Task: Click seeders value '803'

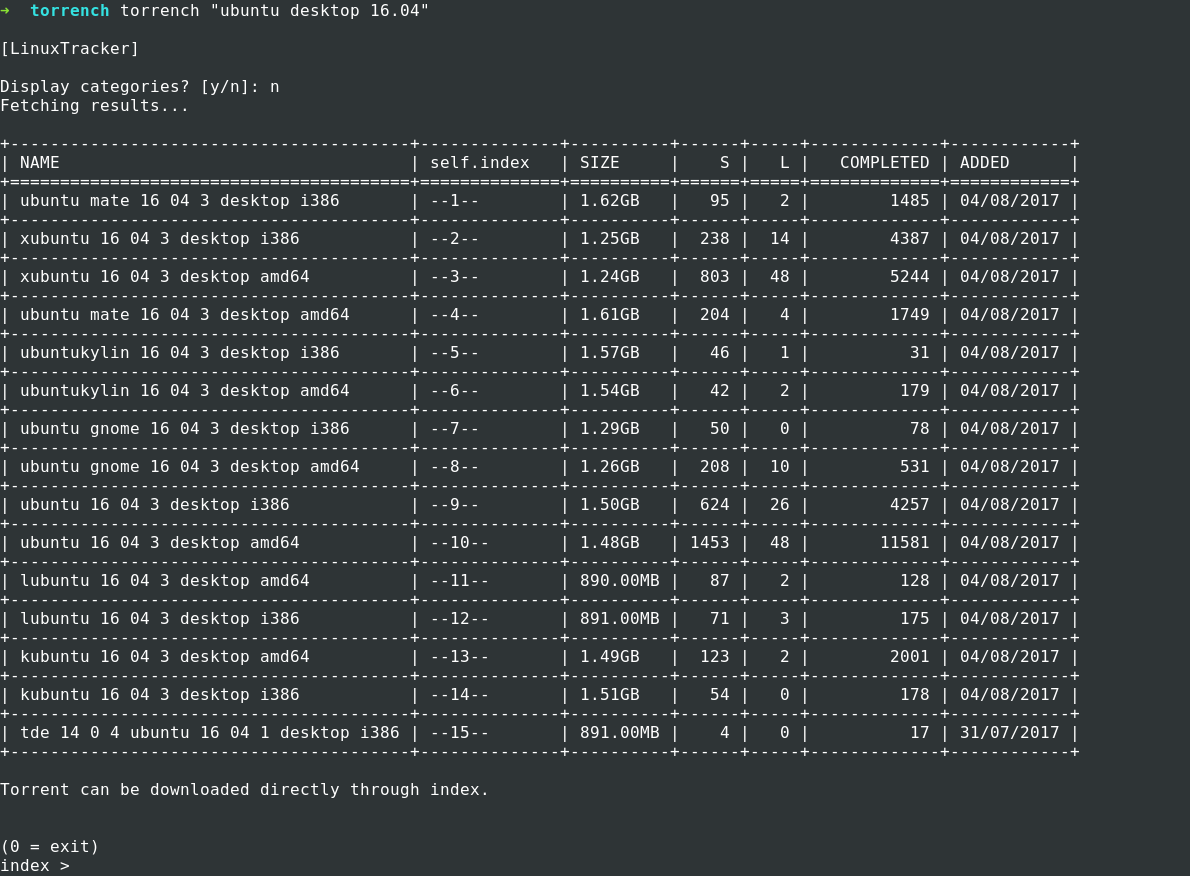Action: pos(715,277)
